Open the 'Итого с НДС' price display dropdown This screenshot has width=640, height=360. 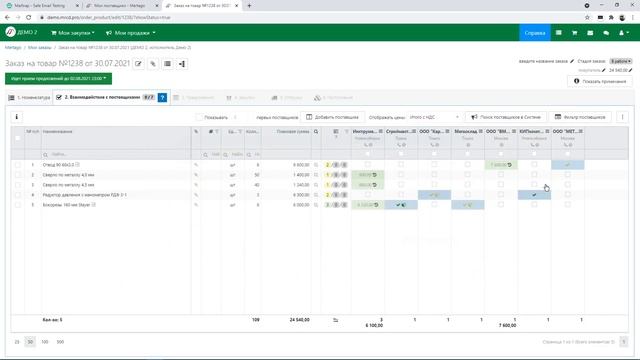(x=434, y=117)
